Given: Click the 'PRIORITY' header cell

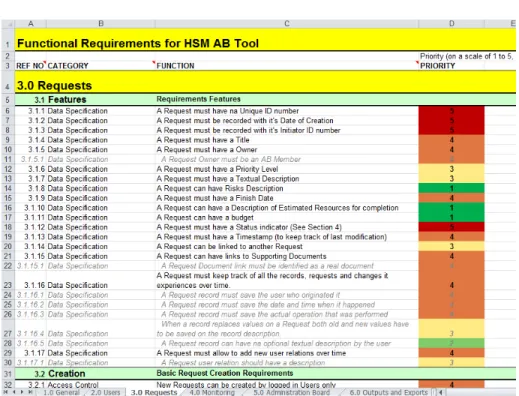Looking at the screenshot, I should point(451,66).
